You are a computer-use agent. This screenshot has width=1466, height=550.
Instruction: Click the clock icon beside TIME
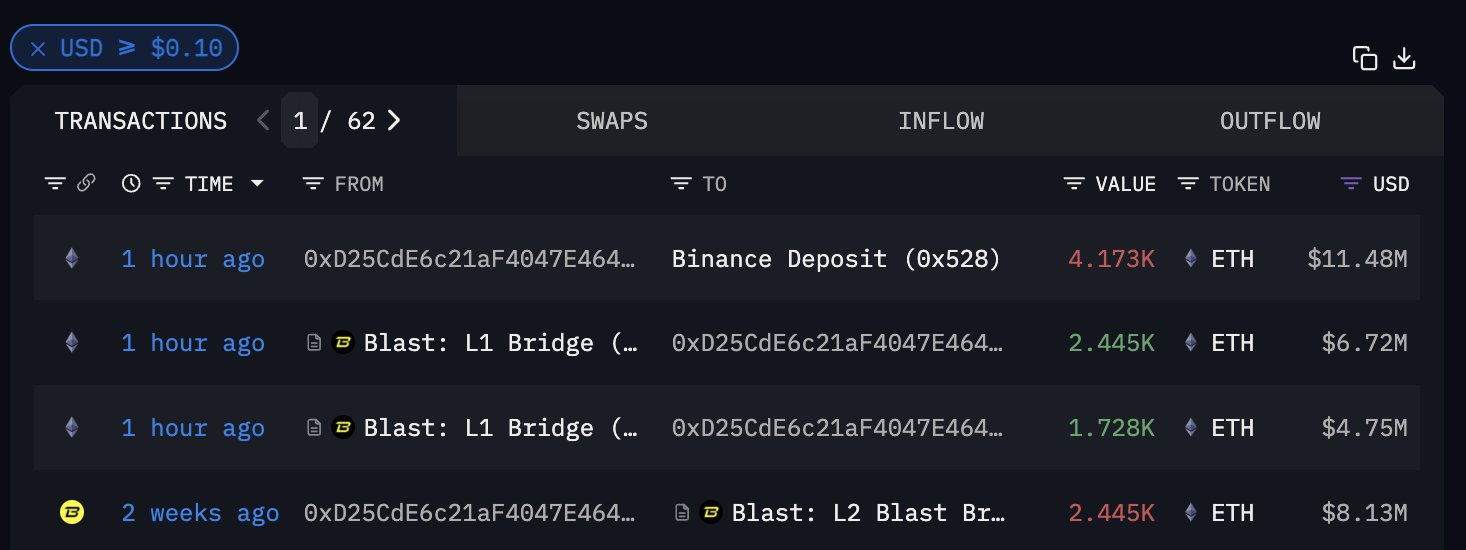click(x=131, y=183)
